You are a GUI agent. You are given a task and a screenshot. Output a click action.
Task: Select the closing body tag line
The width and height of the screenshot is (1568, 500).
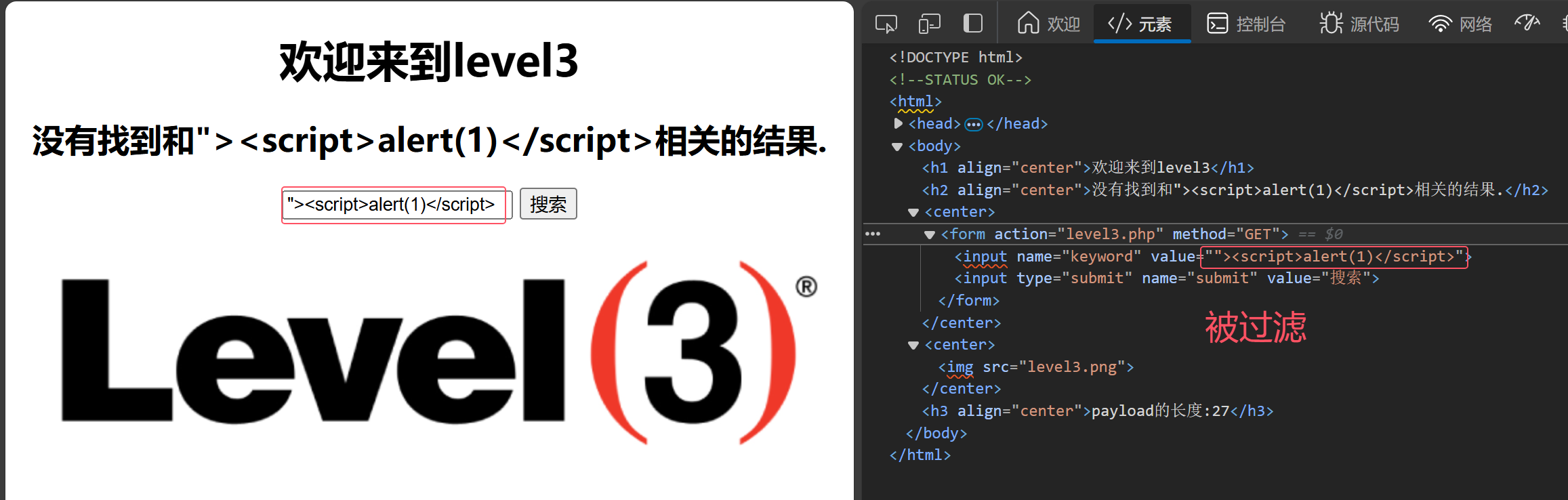[x=936, y=433]
